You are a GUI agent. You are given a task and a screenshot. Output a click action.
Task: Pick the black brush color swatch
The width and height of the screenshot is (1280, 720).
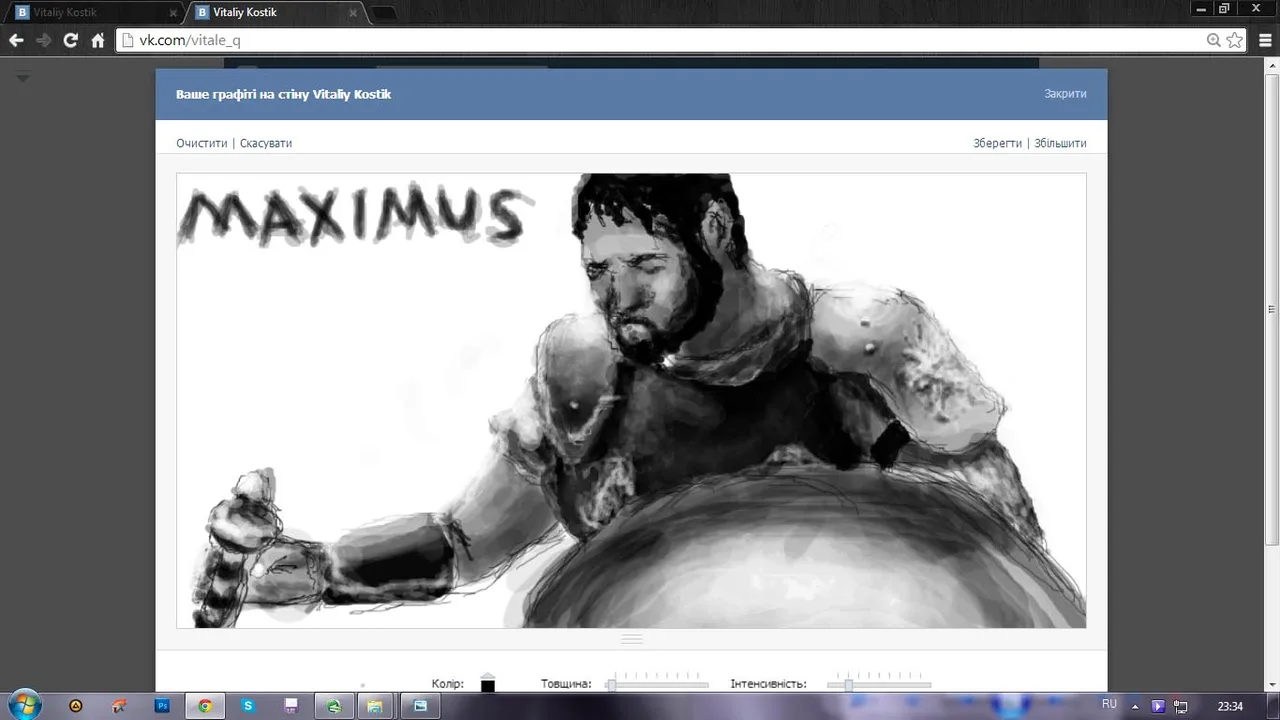click(488, 685)
